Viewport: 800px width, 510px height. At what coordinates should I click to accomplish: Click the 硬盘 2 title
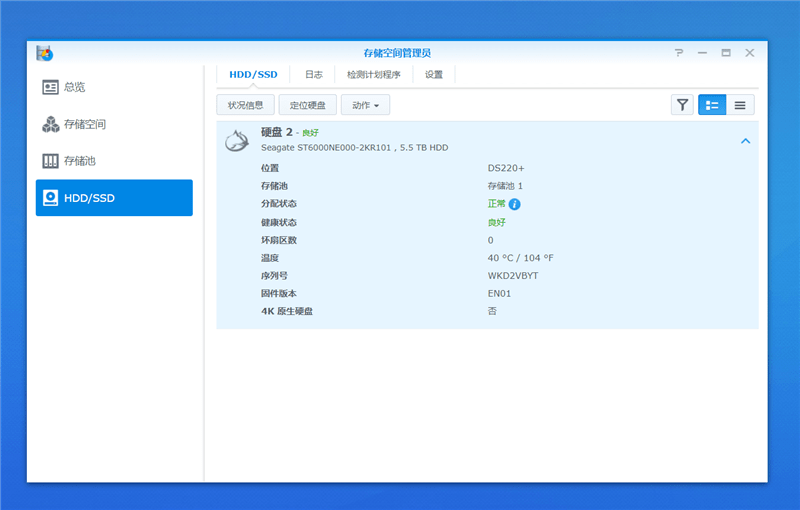click(x=277, y=132)
